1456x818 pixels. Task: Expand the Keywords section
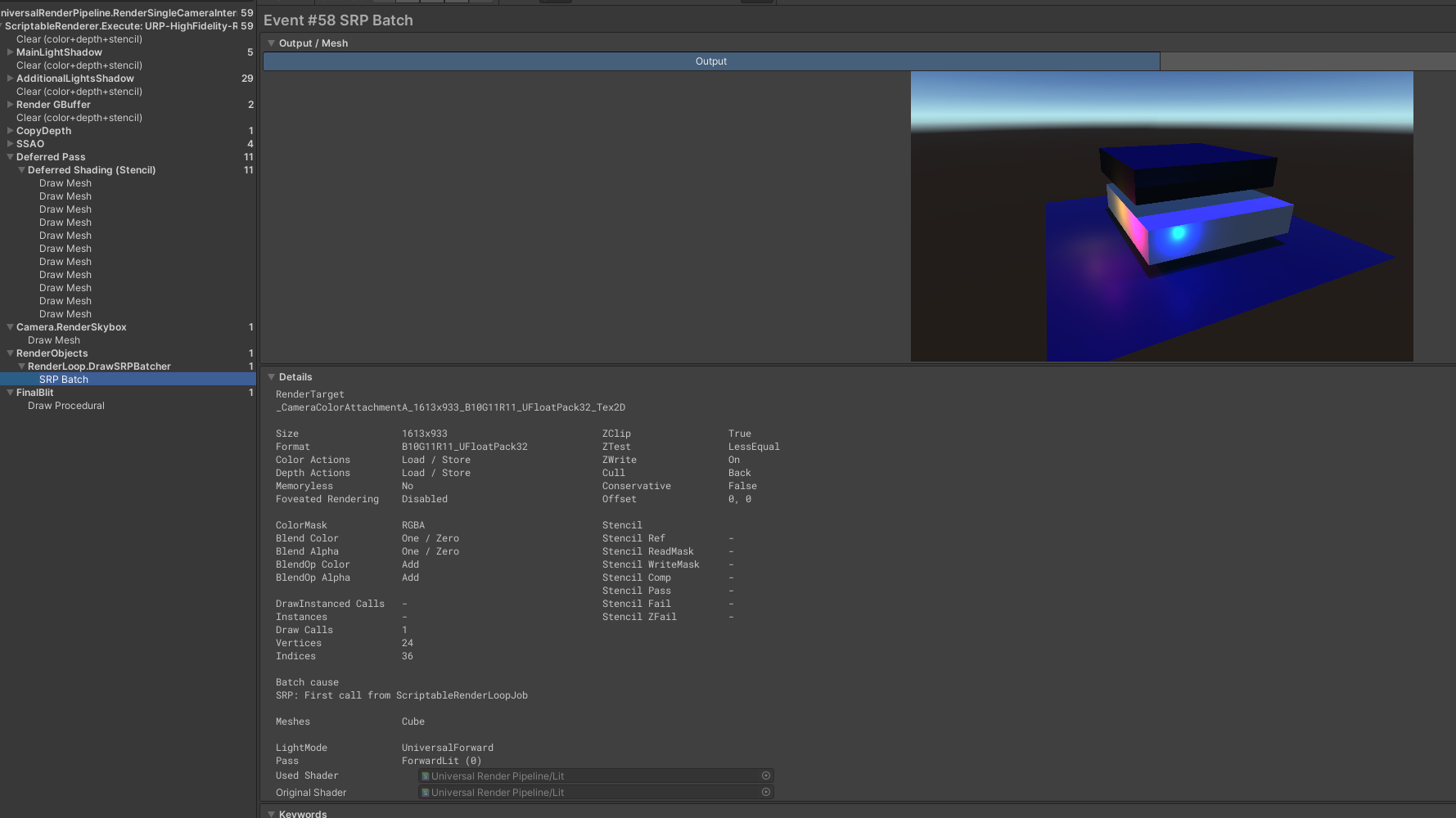(x=271, y=813)
